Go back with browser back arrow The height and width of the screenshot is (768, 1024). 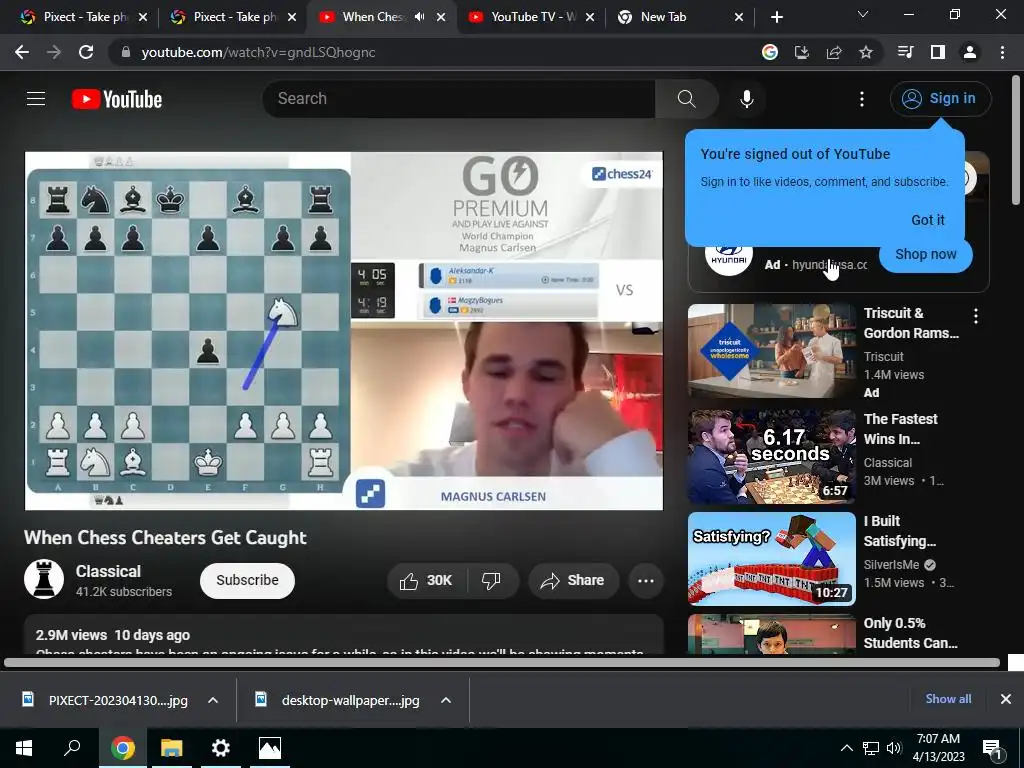pyautogui.click(x=22, y=52)
